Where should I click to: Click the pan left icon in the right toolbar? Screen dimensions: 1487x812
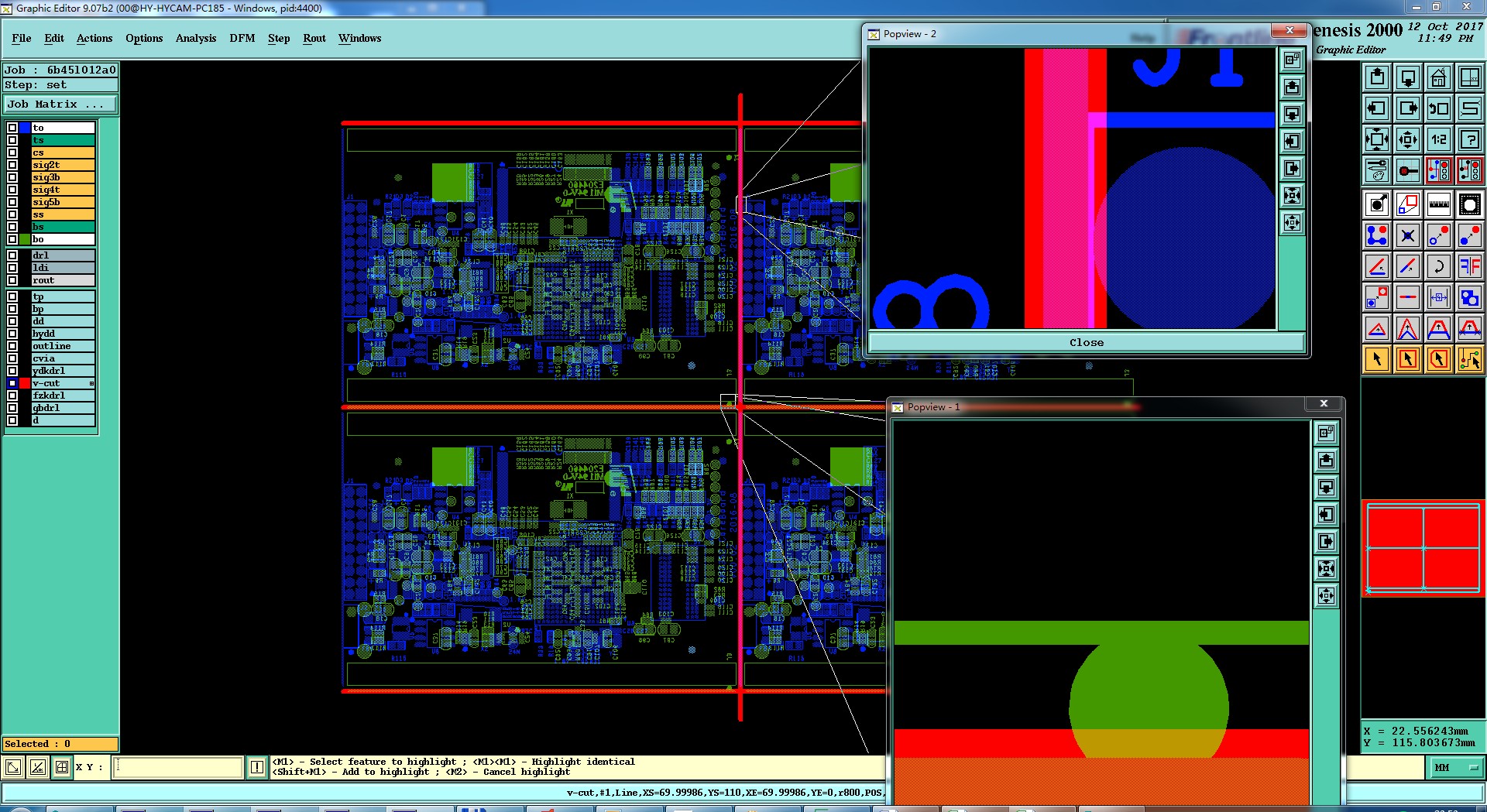[1377, 108]
